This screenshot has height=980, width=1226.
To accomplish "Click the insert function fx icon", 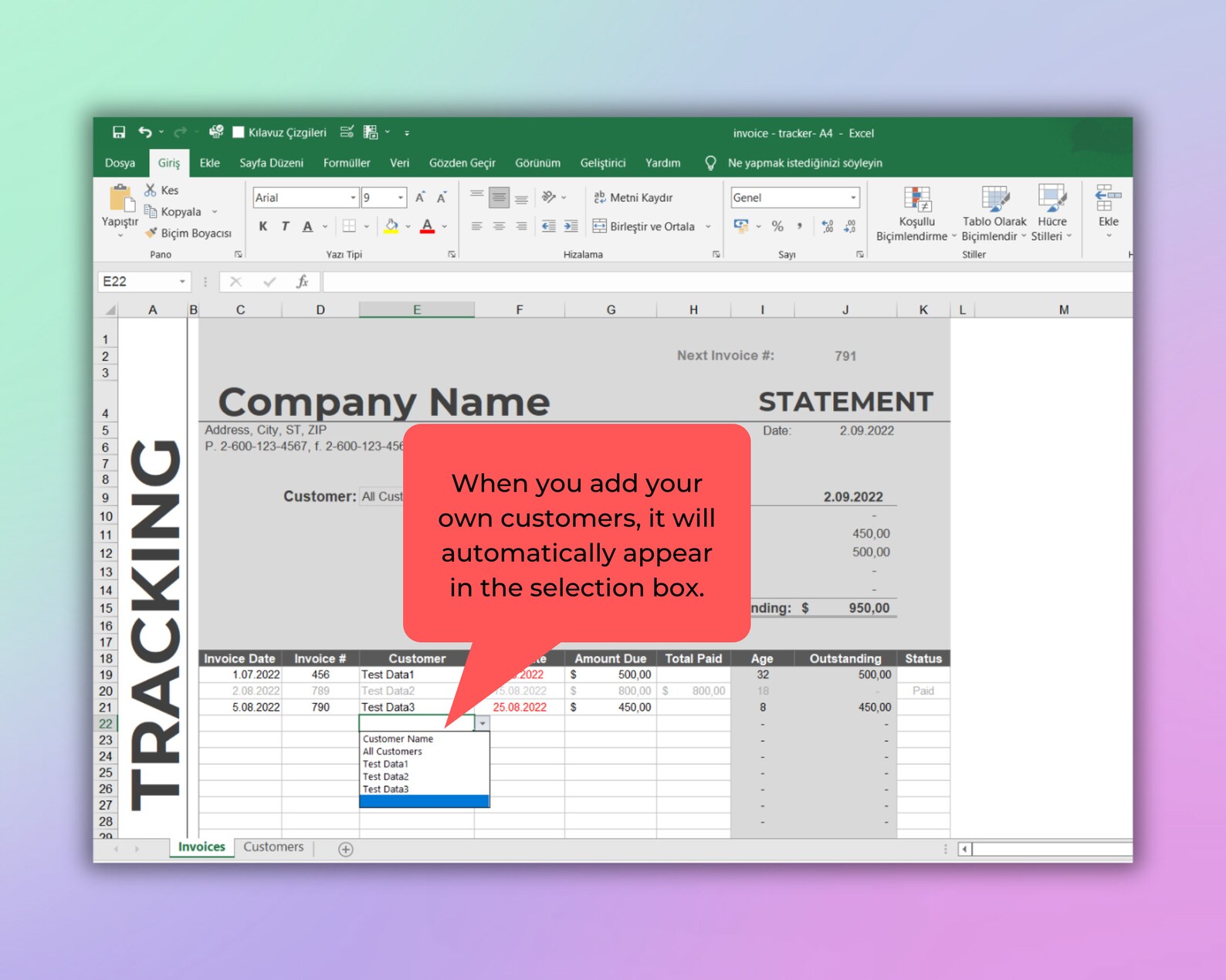I will (x=302, y=282).
